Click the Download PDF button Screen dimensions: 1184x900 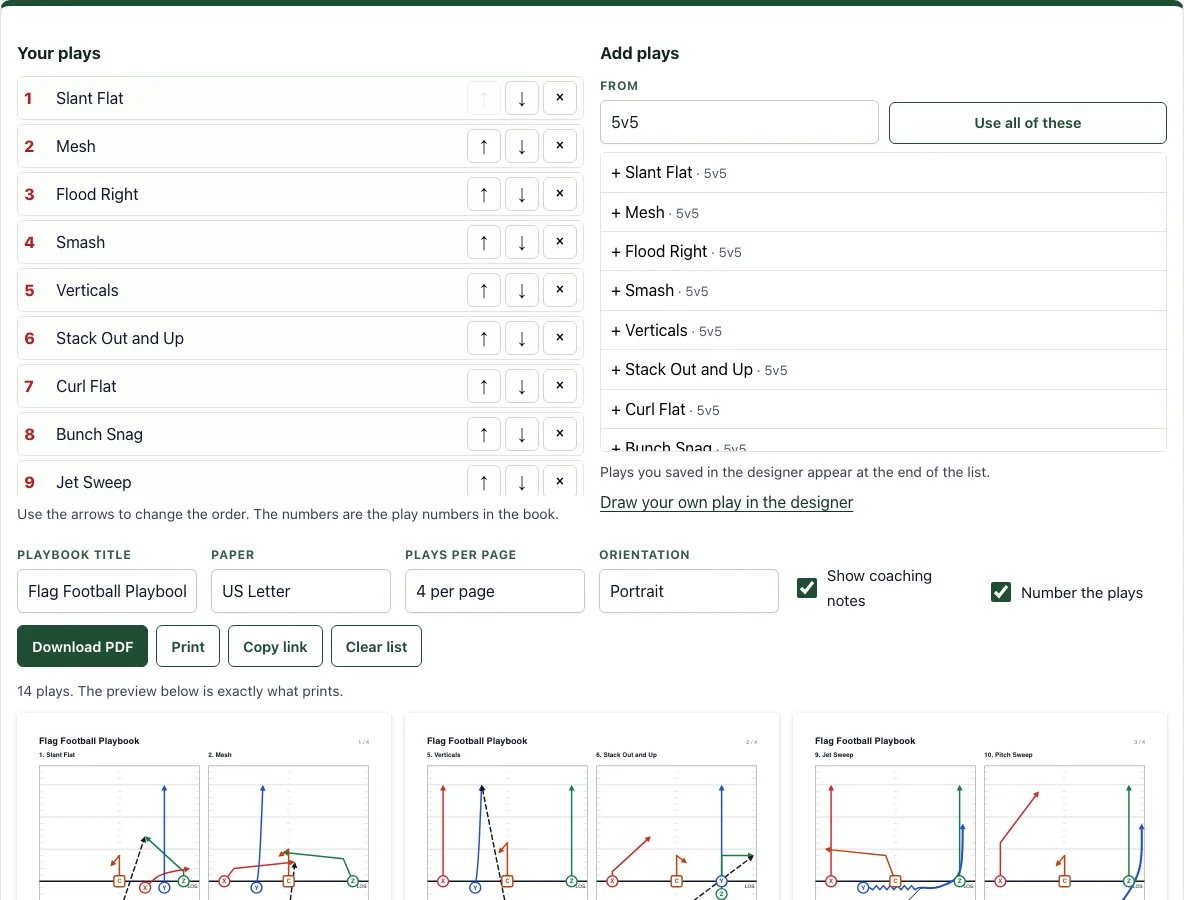(x=82, y=646)
